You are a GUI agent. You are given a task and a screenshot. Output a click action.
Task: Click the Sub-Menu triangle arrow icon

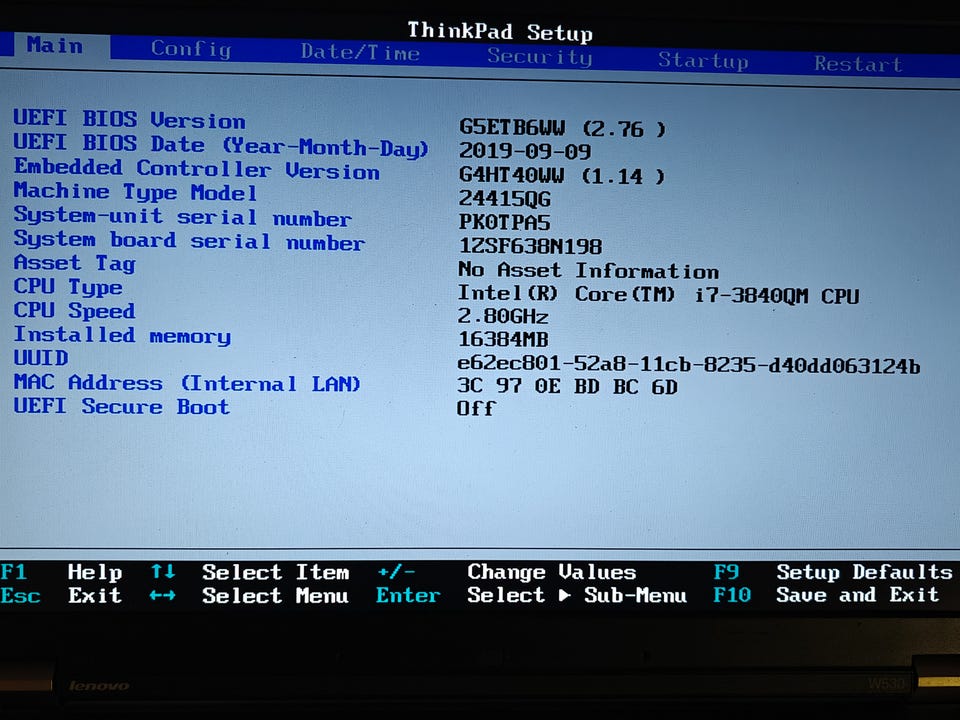pos(564,595)
